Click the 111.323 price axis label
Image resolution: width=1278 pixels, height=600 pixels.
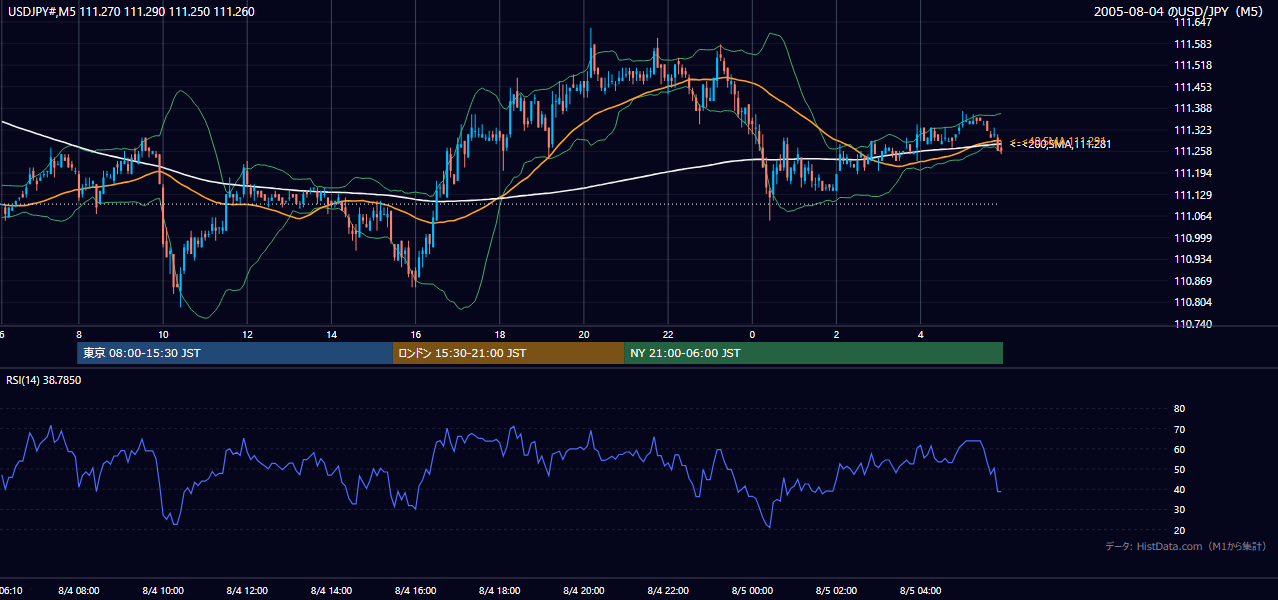(x=1192, y=130)
